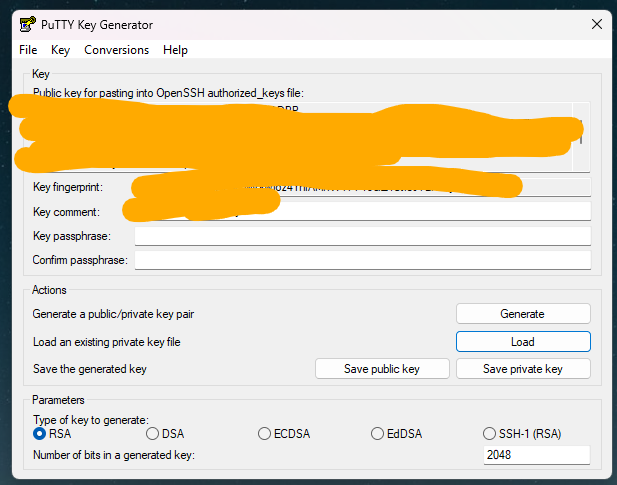Click the number of bits field
This screenshot has height=485, width=617.
537,455
